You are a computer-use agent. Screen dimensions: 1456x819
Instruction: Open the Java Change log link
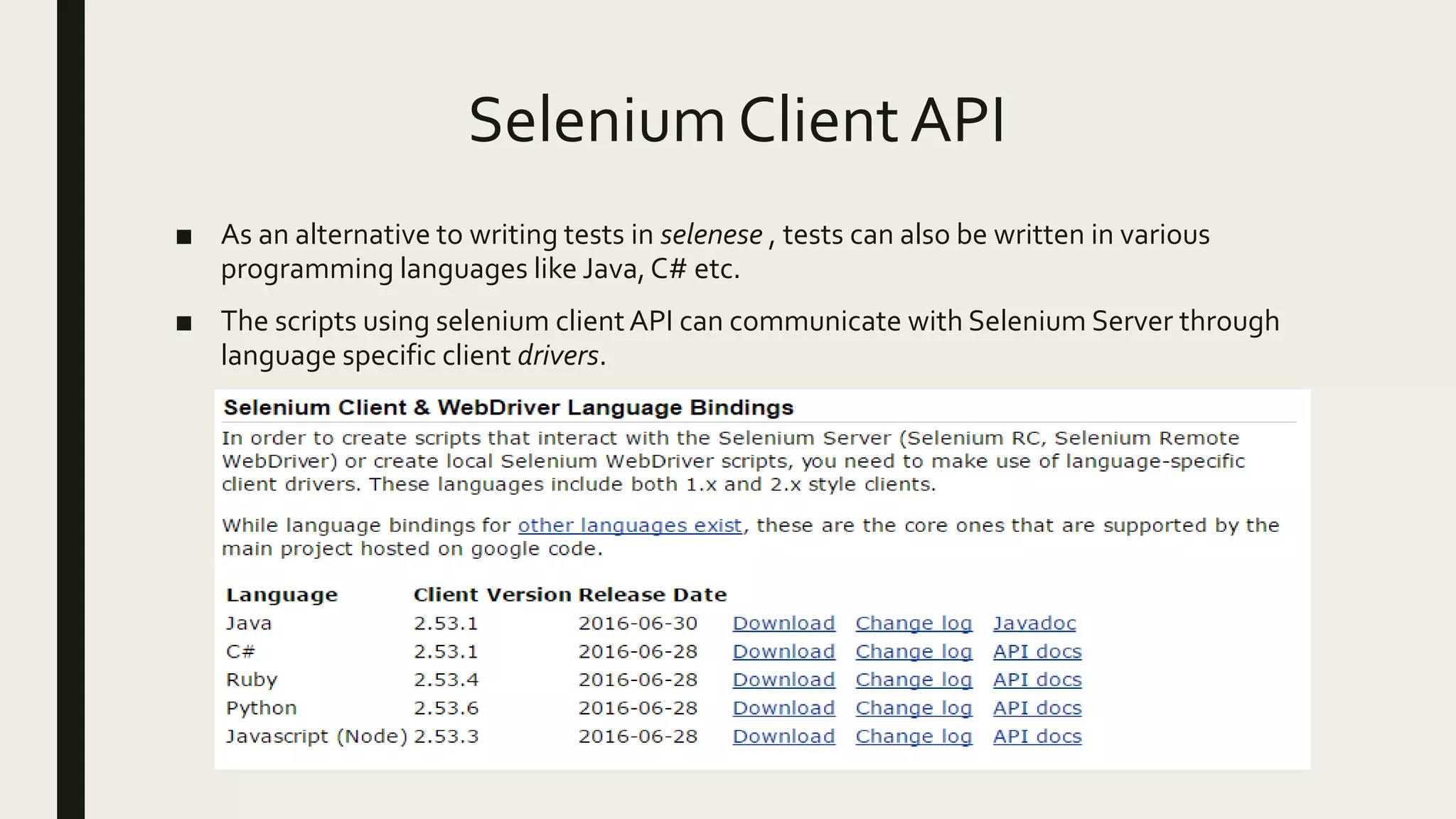pyautogui.click(x=913, y=623)
